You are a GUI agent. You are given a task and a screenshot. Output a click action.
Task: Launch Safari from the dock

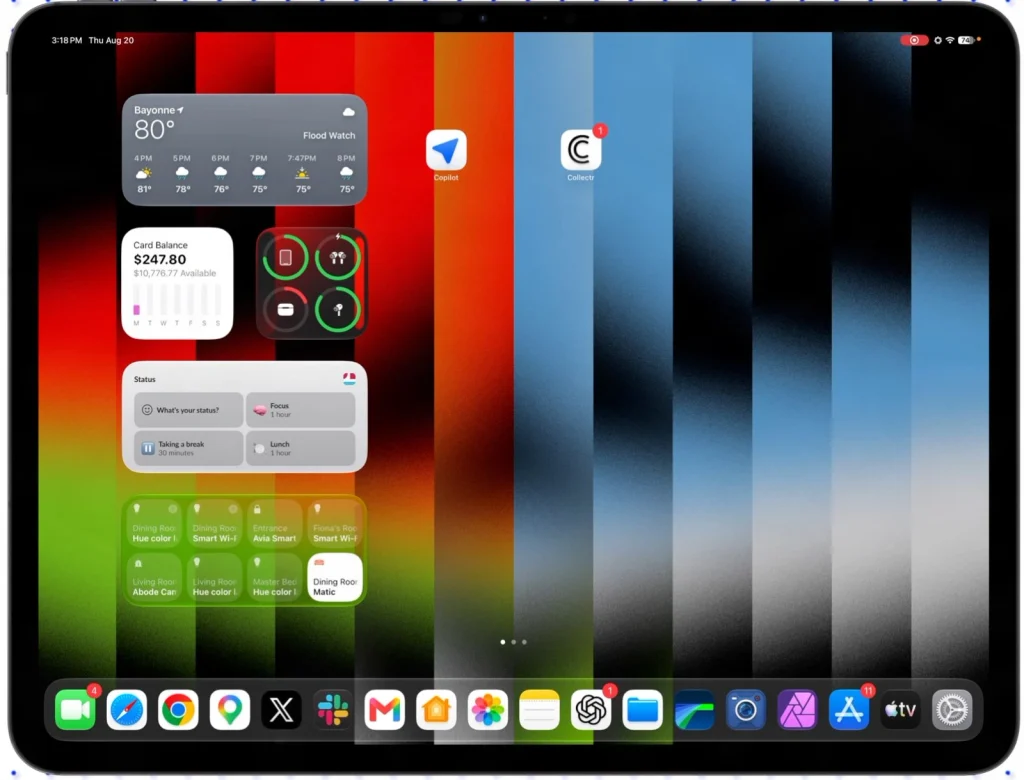coord(127,709)
